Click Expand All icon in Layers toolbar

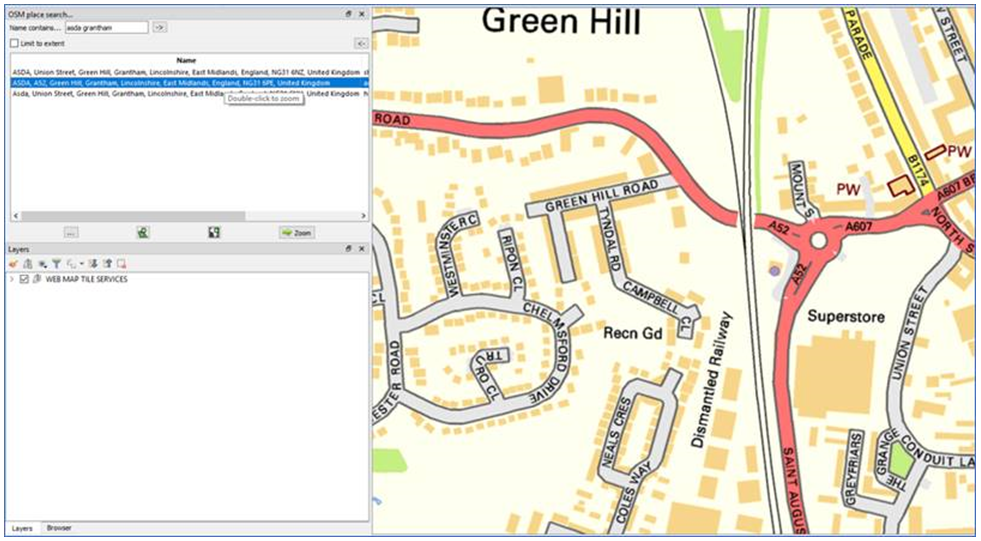(93, 264)
